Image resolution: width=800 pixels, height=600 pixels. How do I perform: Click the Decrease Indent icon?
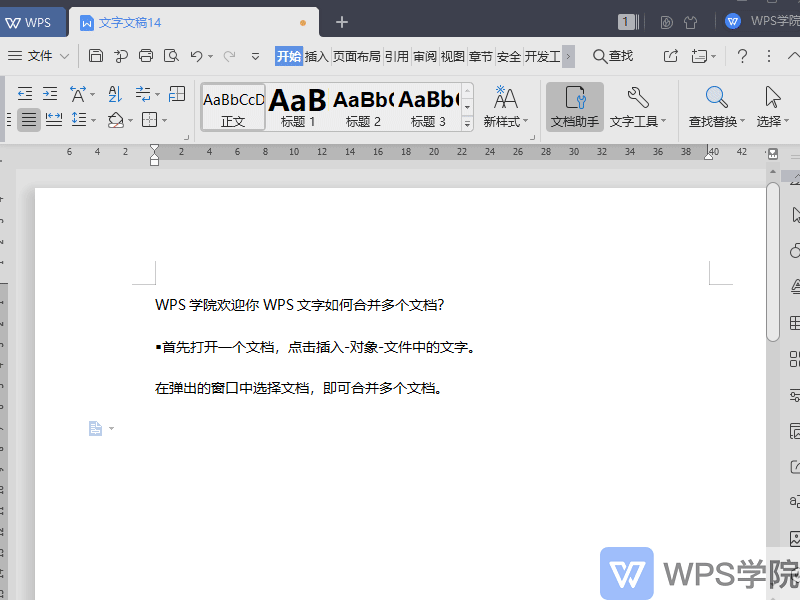pos(25,93)
